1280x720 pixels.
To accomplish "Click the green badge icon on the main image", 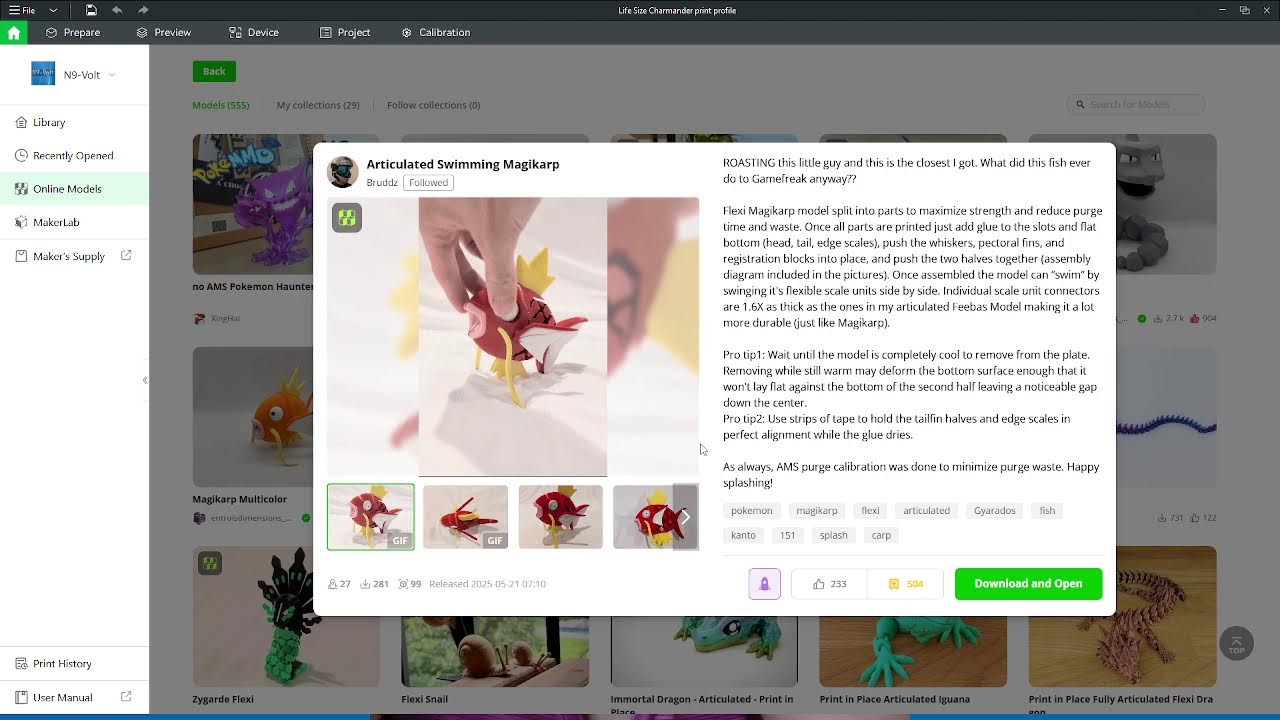I will pos(347,218).
